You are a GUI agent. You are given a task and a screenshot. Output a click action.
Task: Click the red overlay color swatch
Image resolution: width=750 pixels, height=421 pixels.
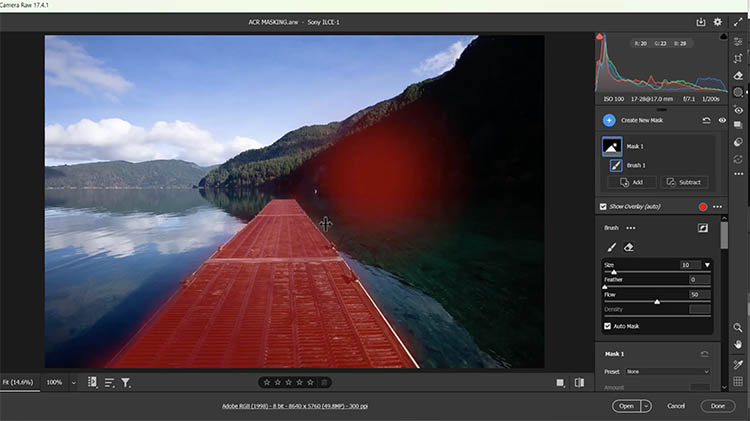point(703,207)
